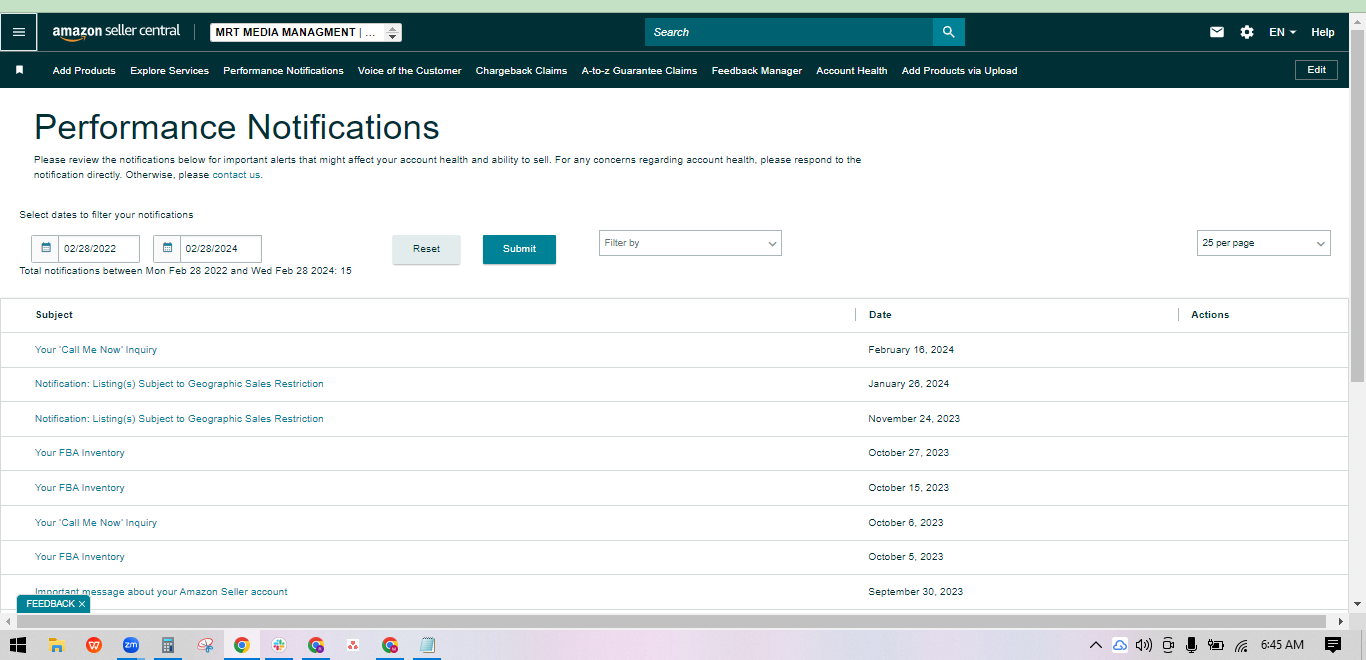Open the hamburger navigation menu
Image resolution: width=1366 pixels, height=660 pixels.
(19, 32)
